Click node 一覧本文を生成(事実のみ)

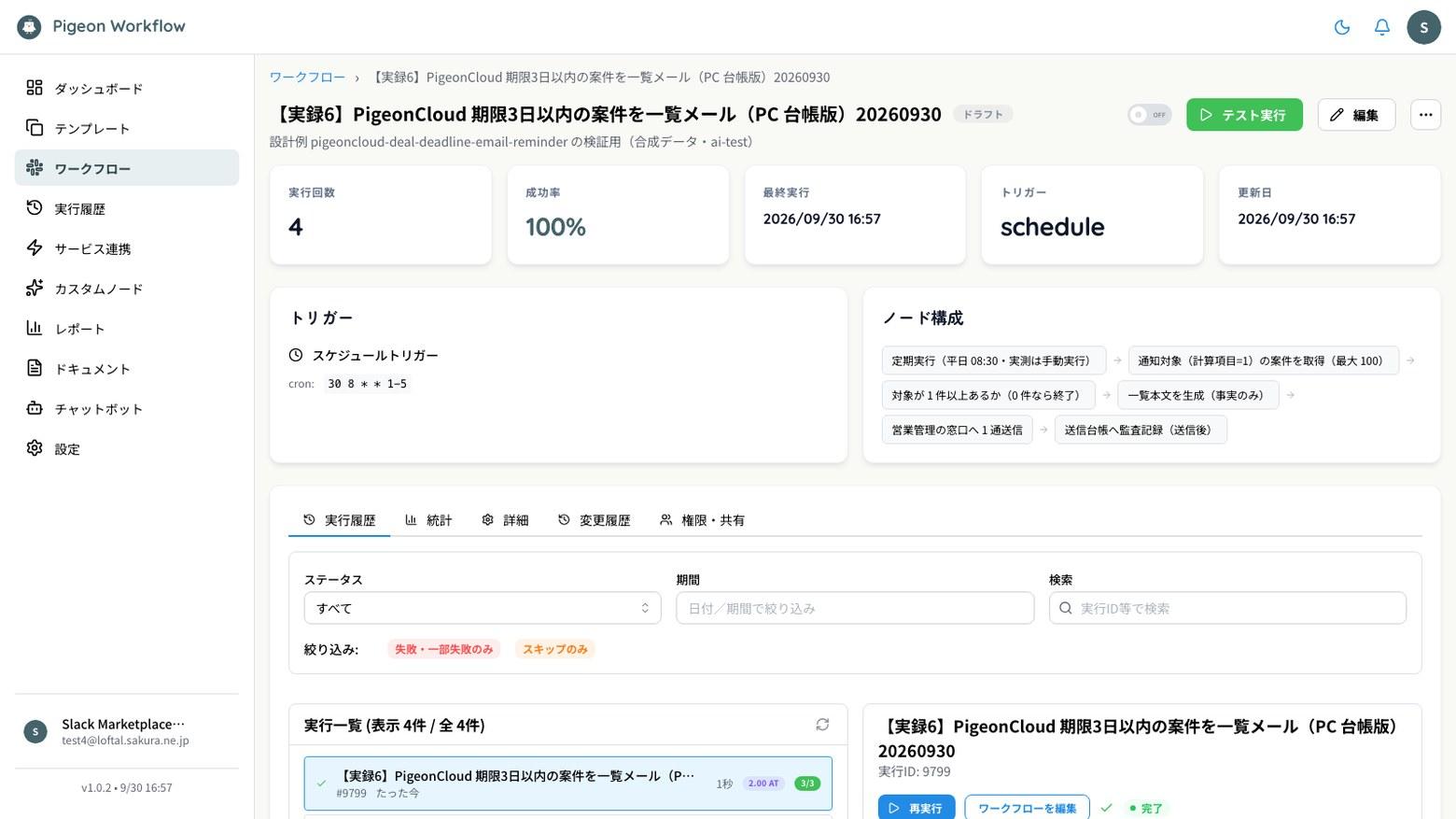coord(1198,395)
